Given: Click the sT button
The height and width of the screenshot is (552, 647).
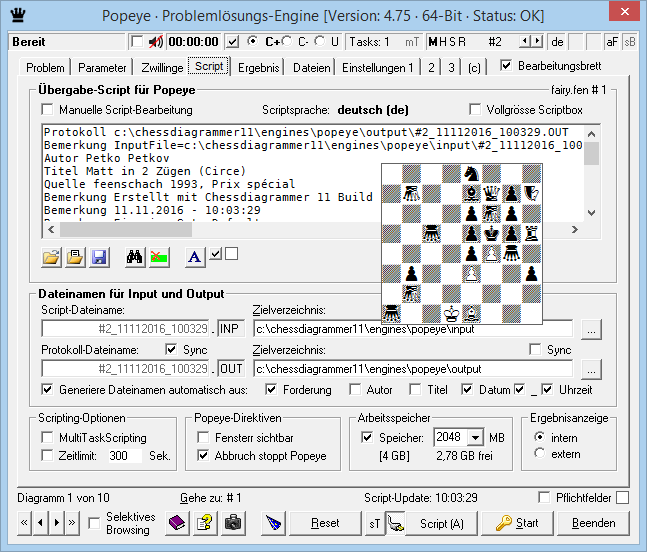Looking at the screenshot, I should 374,524.
